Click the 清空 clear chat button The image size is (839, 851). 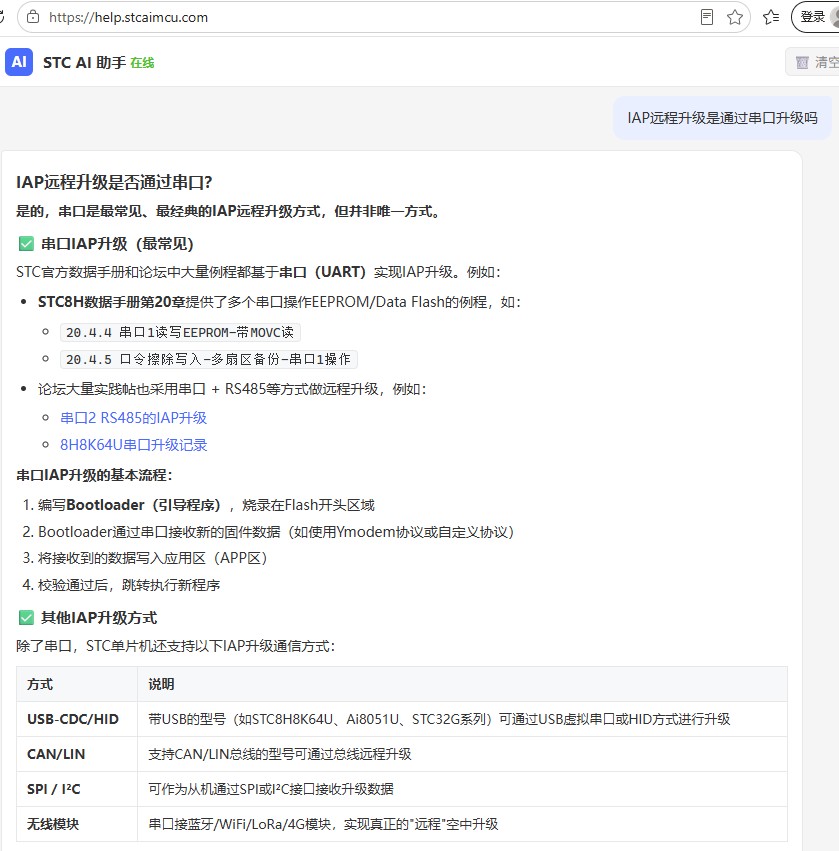coord(814,62)
